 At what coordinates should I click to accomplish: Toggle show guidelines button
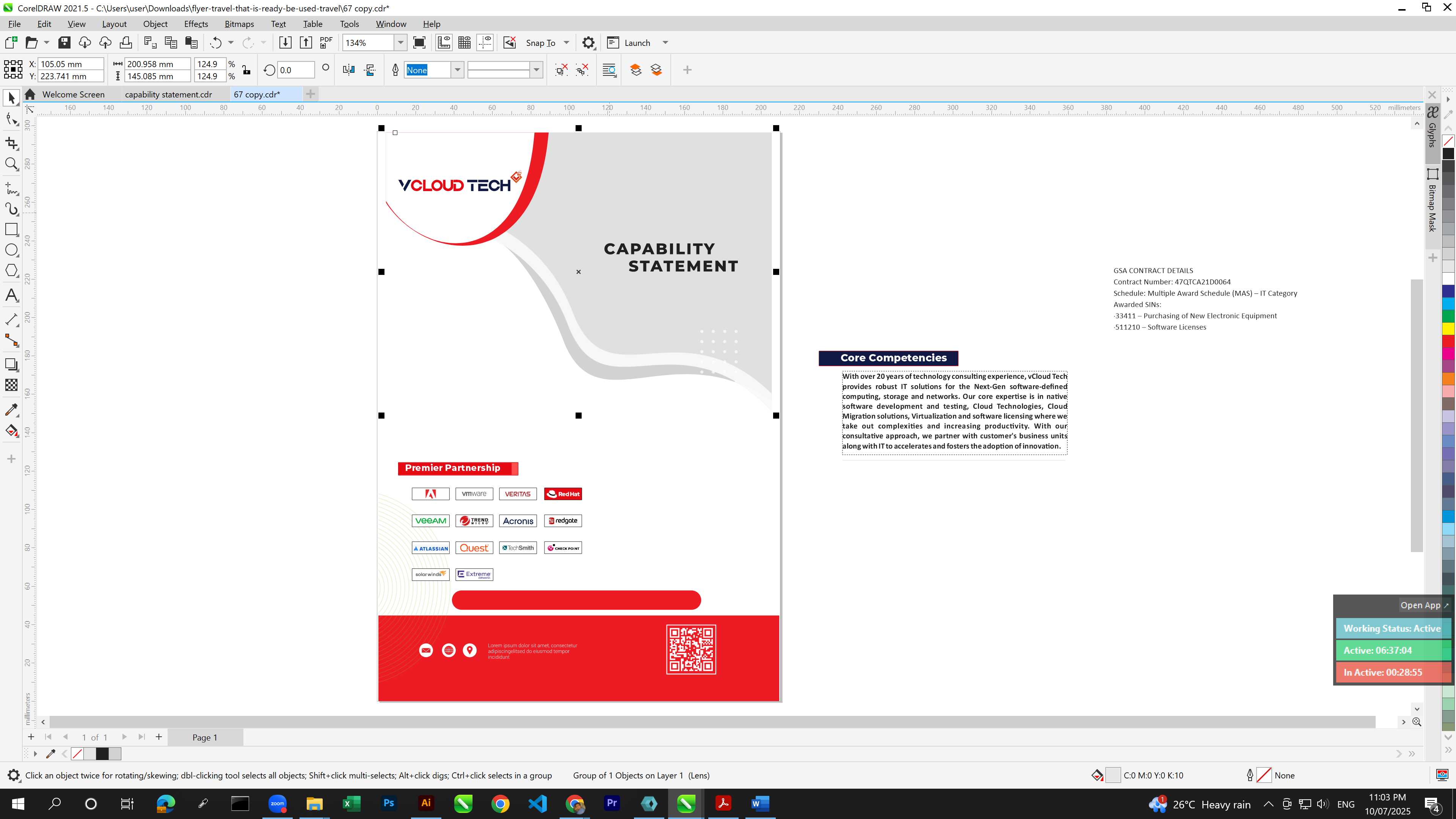[x=485, y=42]
